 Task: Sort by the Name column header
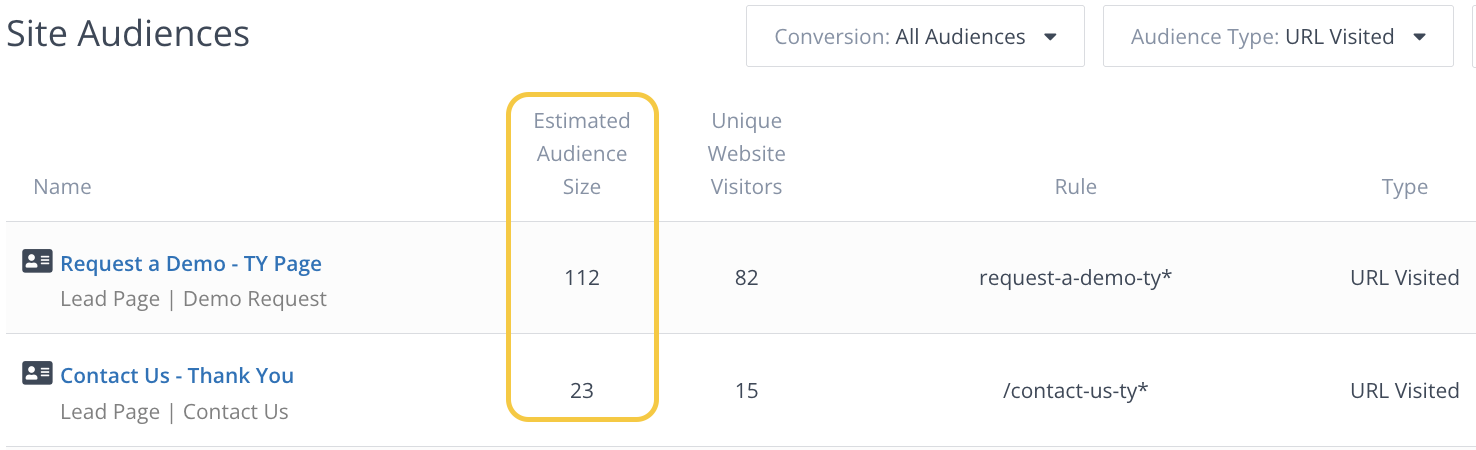click(x=62, y=187)
